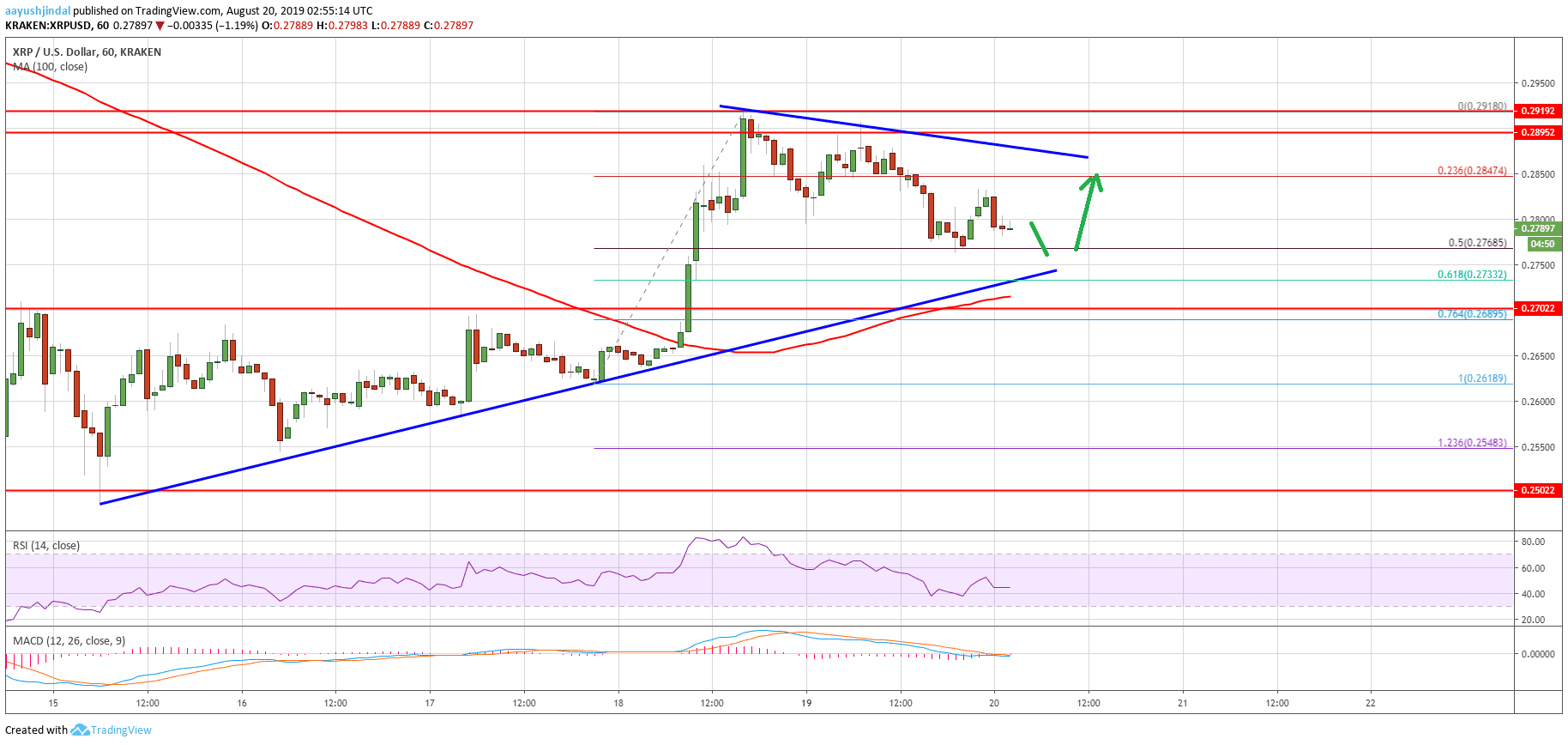
Task: Click the red down-triangle change indicator
Action: 160,26
